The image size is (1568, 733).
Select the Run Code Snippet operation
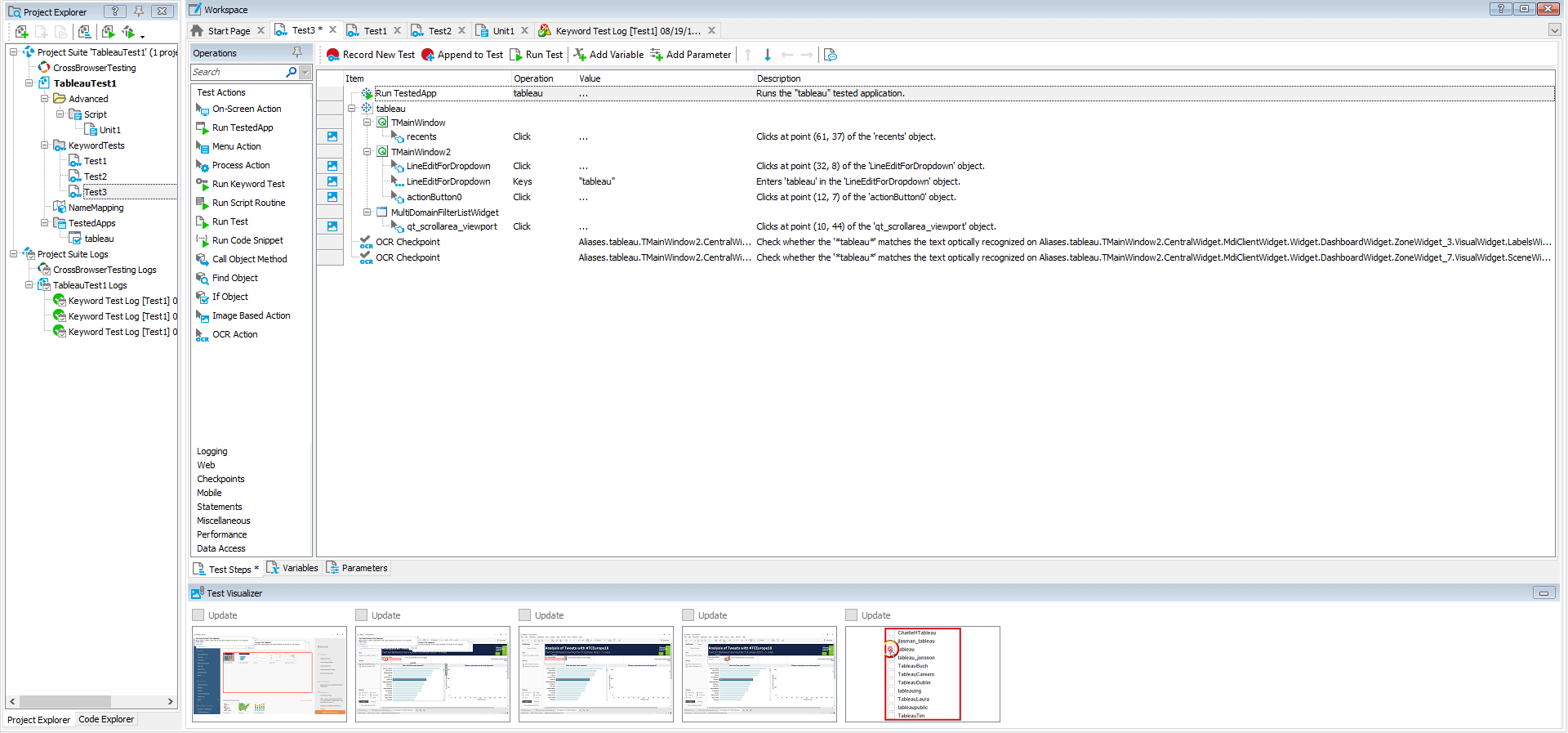point(239,240)
